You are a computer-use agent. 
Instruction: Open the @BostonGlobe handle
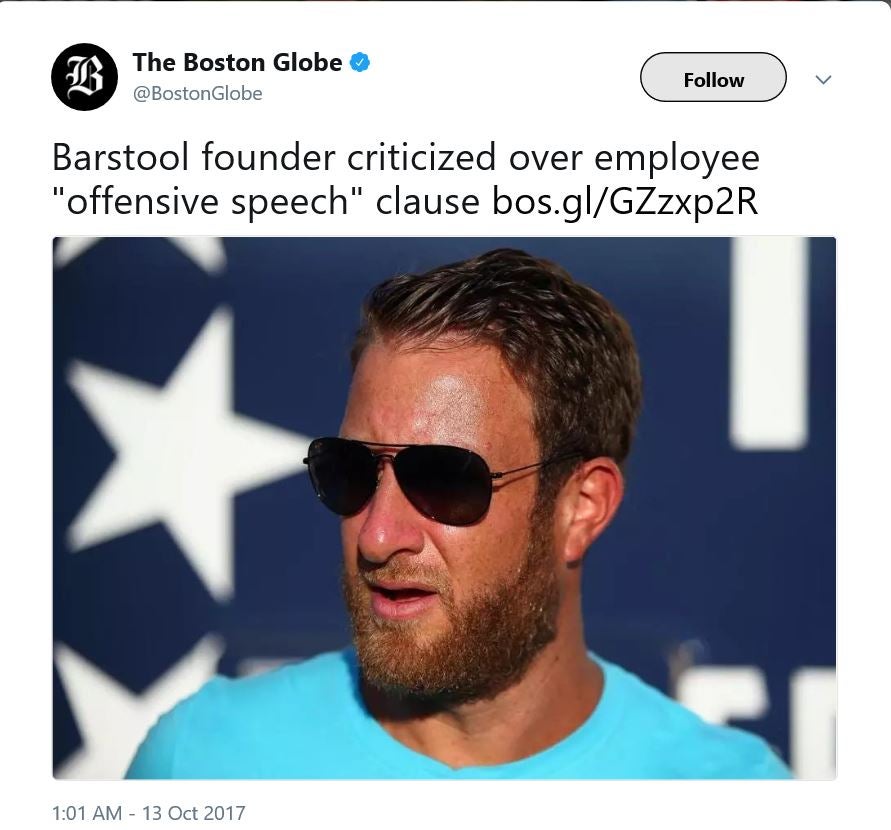tap(198, 93)
